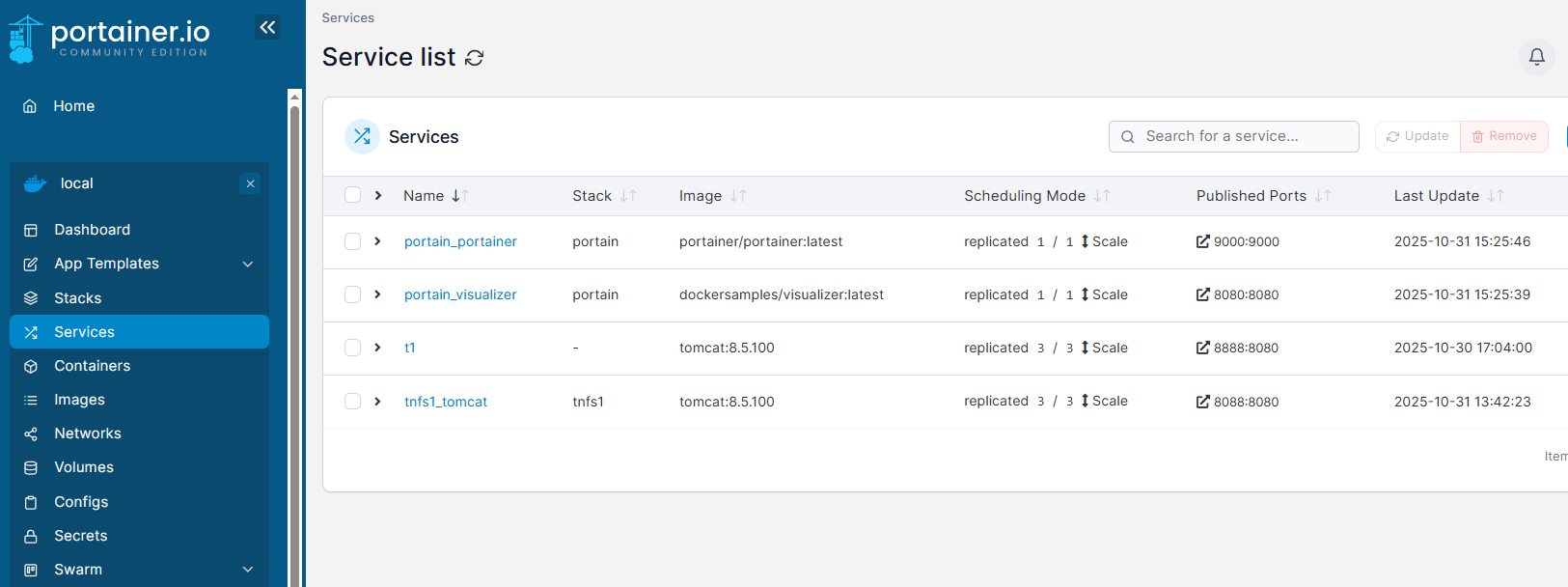Viewport: 1568px width, 587px height.
Task: Click the Docker whale icon beside local
Action: point(35,183)
